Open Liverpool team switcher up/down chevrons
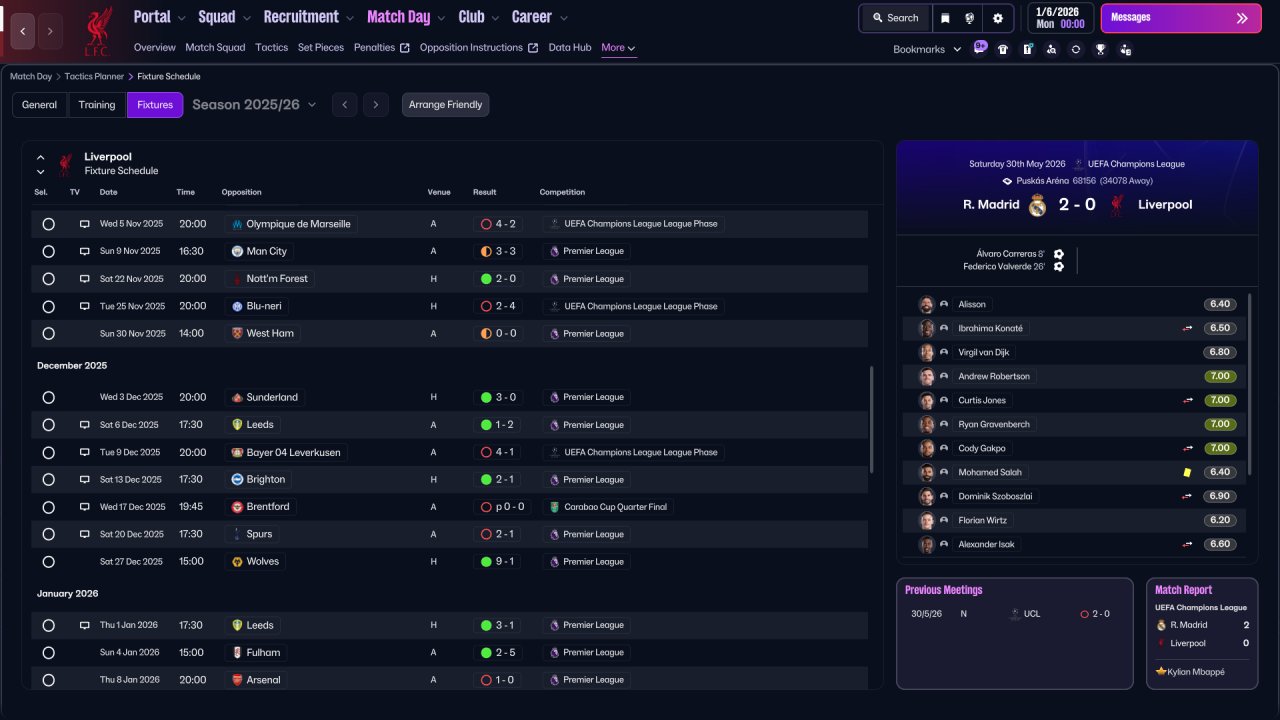 (x=41, y=164)
